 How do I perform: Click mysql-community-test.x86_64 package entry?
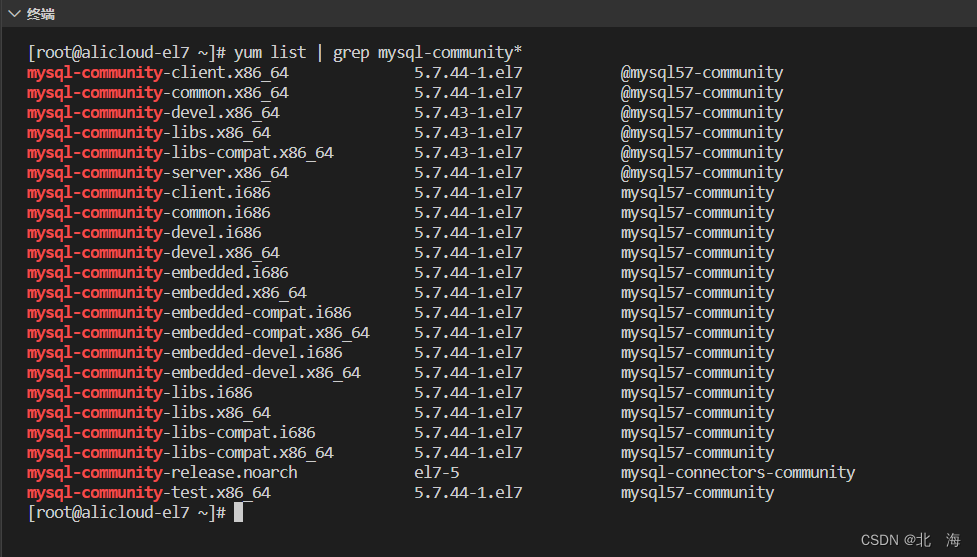click(149, 492)
